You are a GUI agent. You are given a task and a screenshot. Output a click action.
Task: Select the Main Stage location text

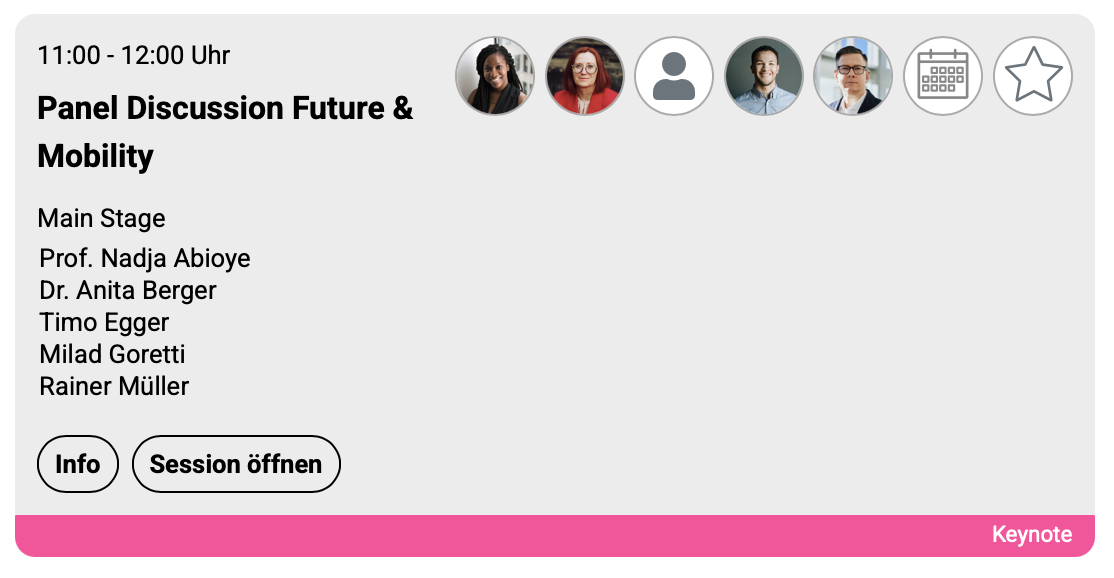(x=102, y=218)
